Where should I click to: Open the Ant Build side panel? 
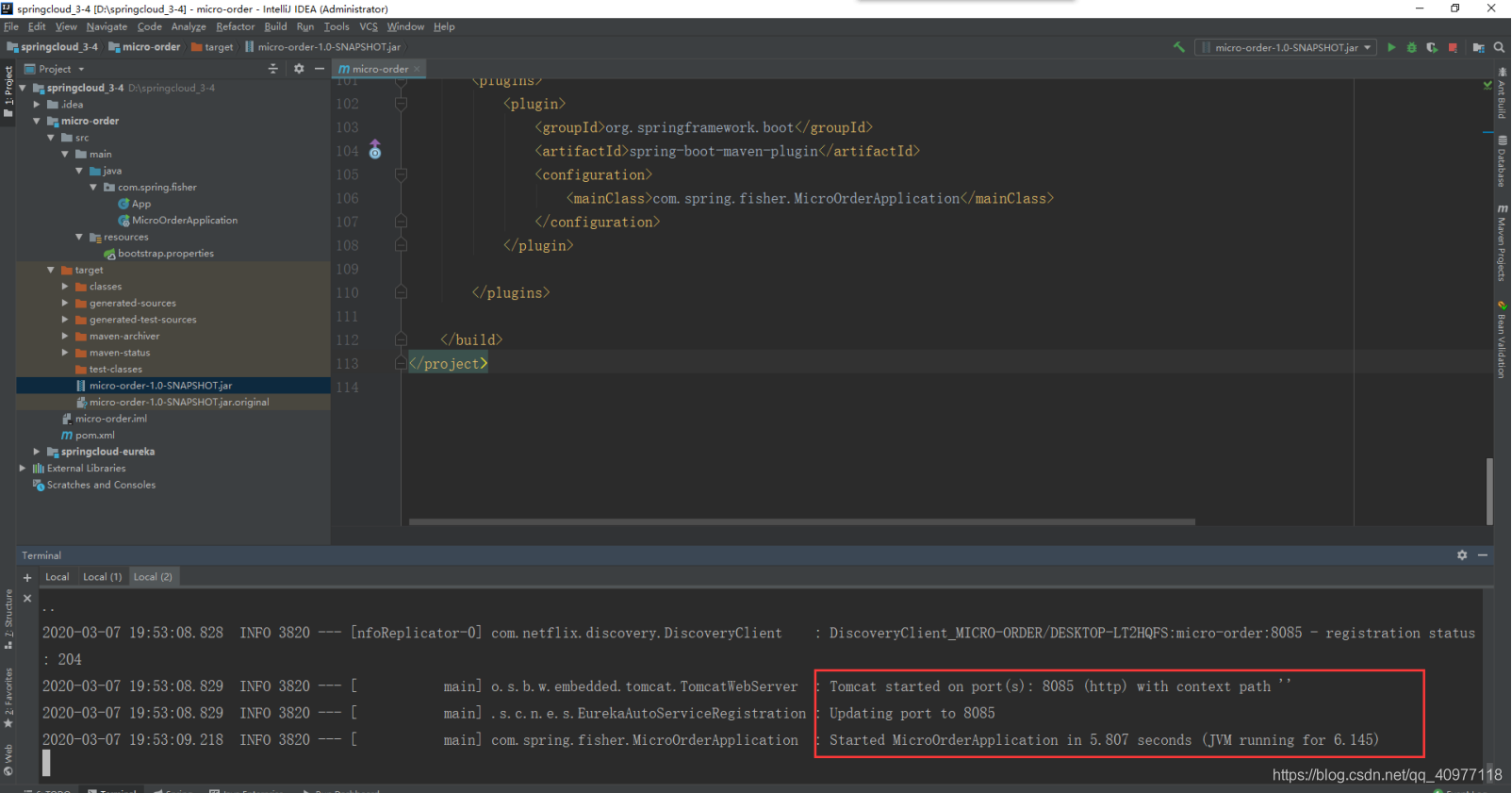click(1502, 94)
